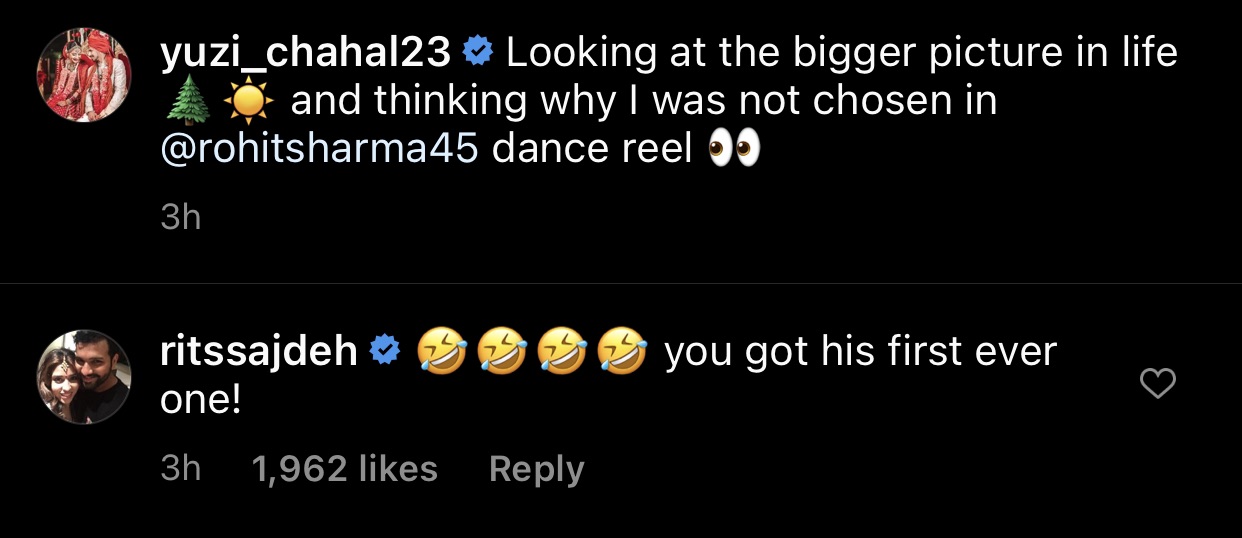Like ritssajdeh's comment with the heart icon
This screenshot has width=1242, height=538.
(1157, 383)
